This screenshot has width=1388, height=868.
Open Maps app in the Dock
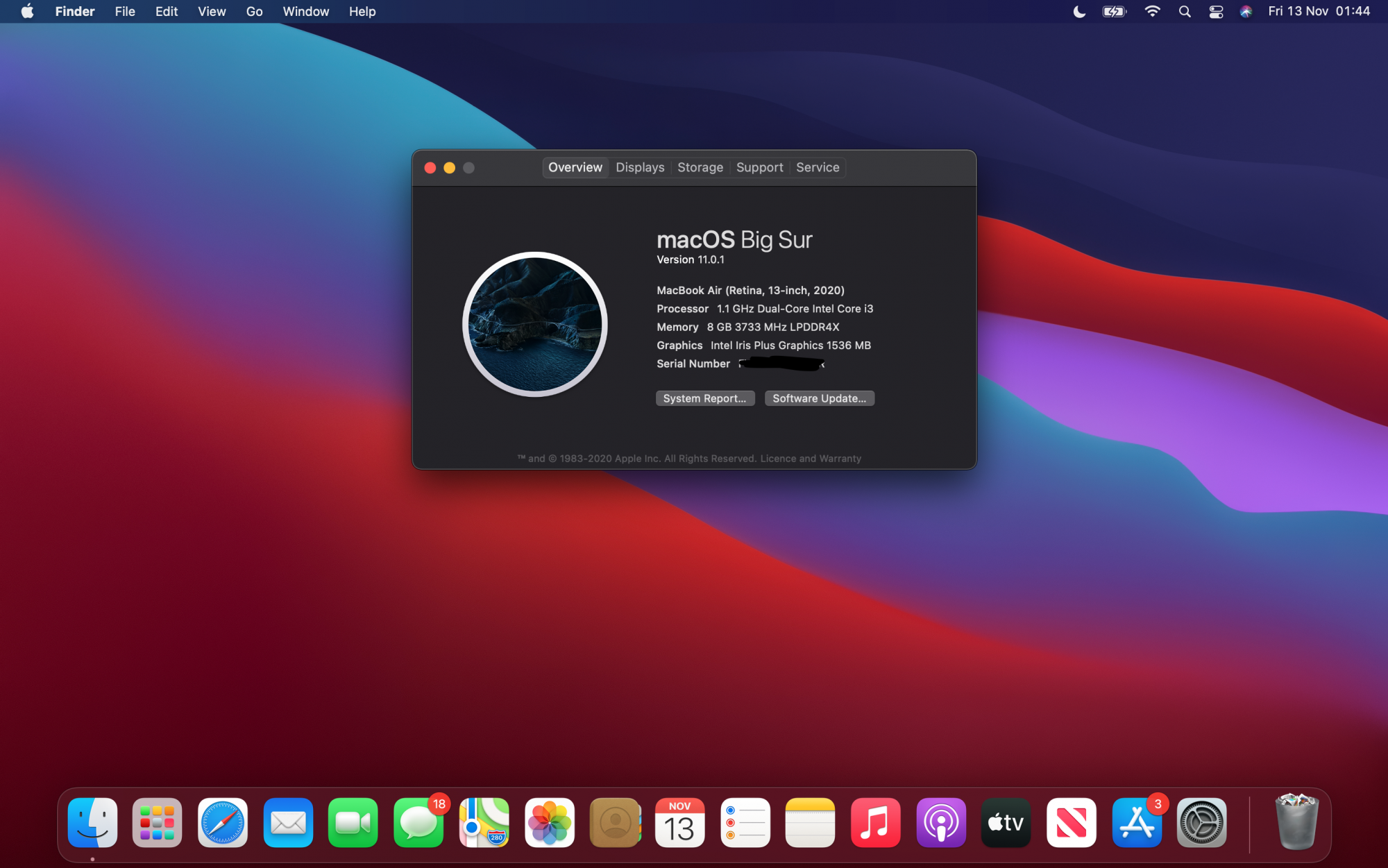point(484,823)
